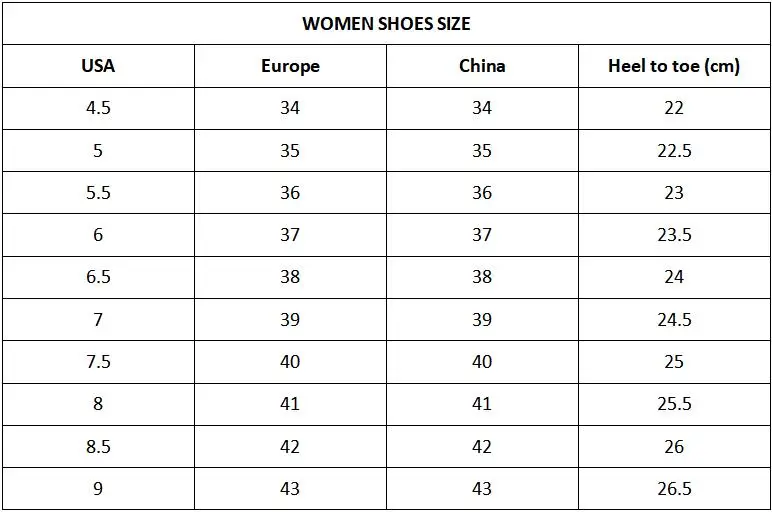772x512 pixels.
Task: Select the China size 38 cell
Action: (x=482, y=277)
